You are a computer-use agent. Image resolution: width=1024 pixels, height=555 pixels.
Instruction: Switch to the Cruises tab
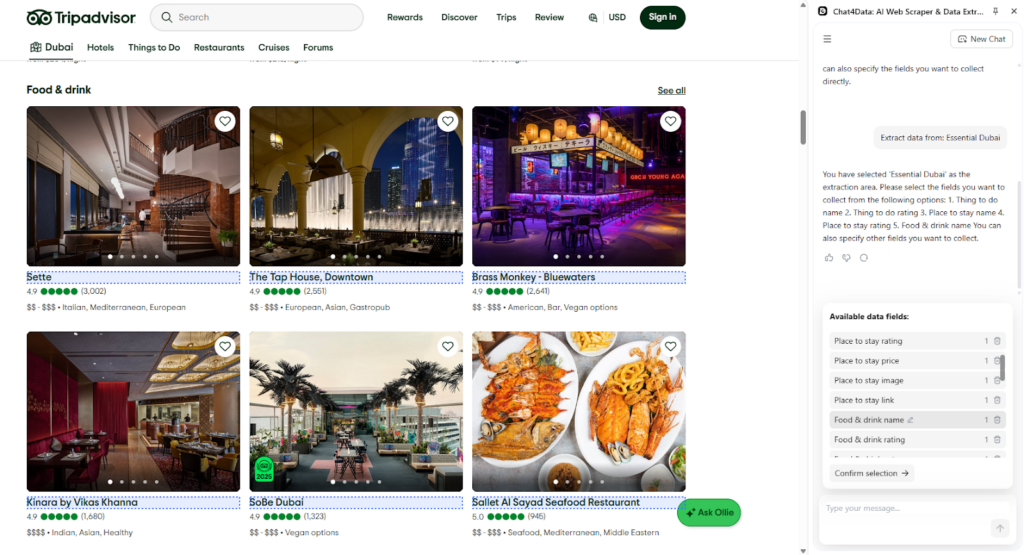[x=274, y=48]
